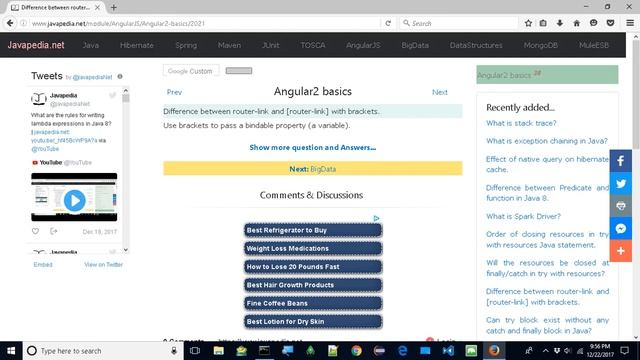Open the Windows Start menu
Screen dimensions: 640x360
(11, 351)
